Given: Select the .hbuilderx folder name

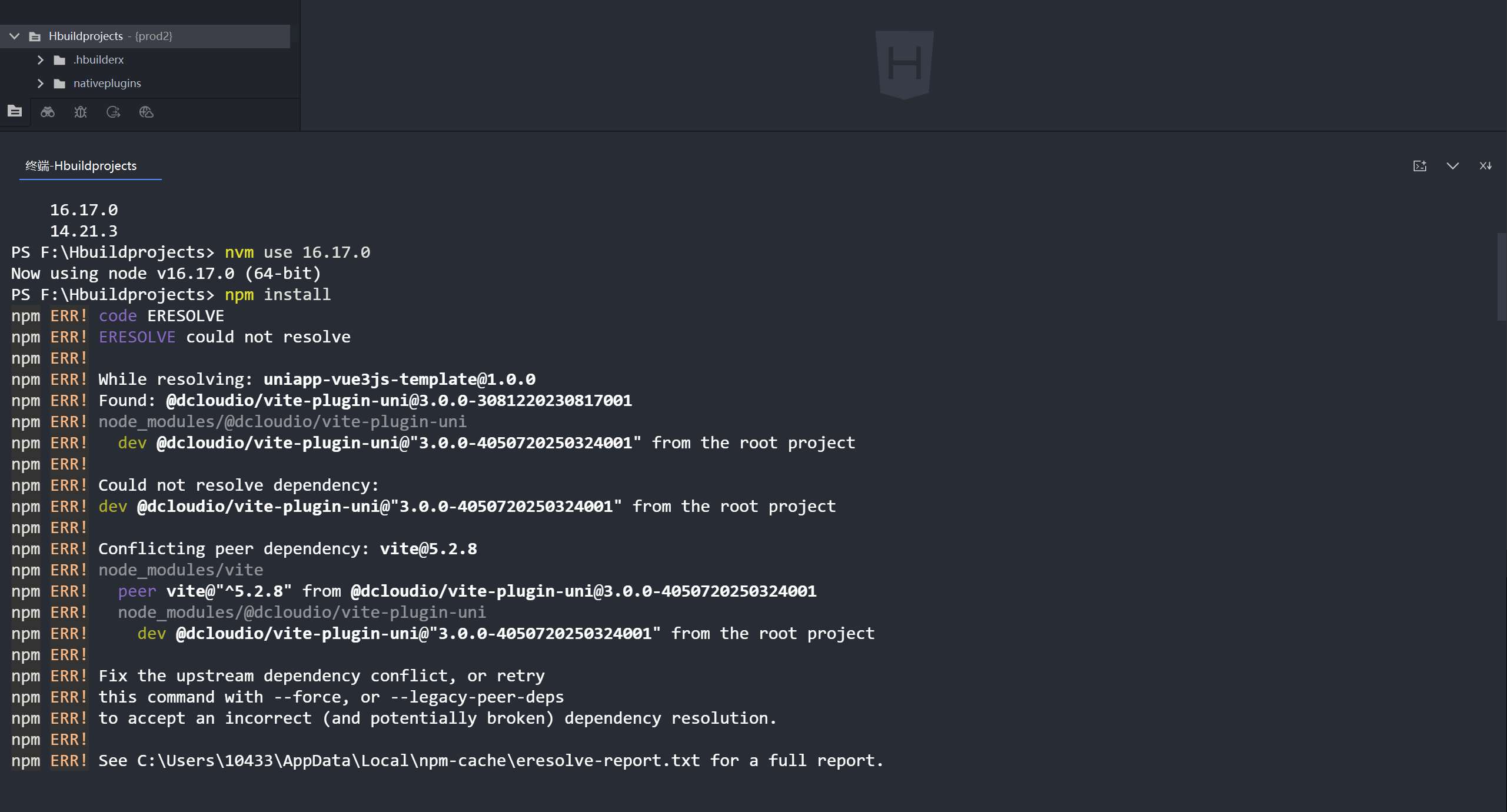Looking at the screenshot, I should pos(98,60).
